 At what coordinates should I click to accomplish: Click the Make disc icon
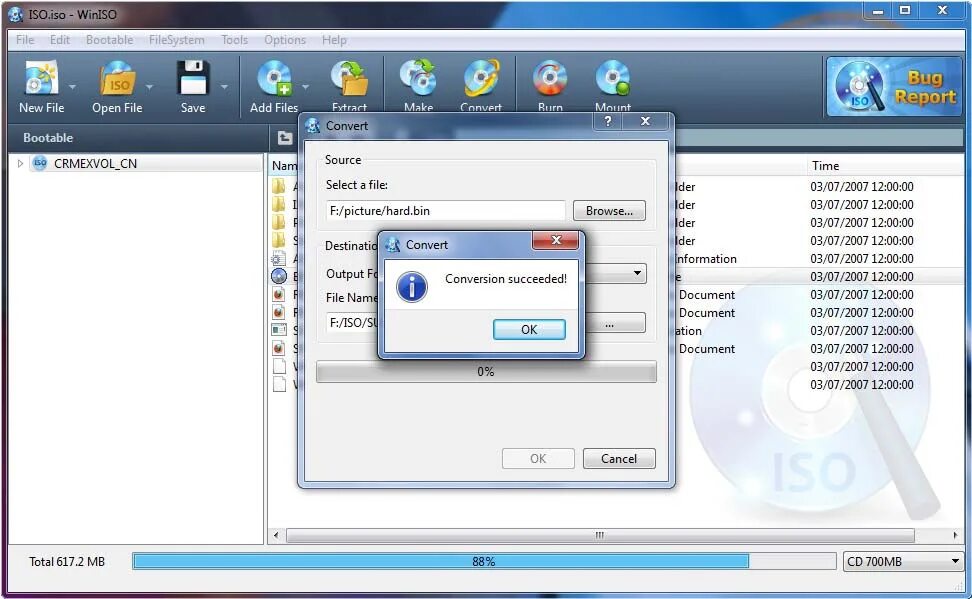coord(418,79)
